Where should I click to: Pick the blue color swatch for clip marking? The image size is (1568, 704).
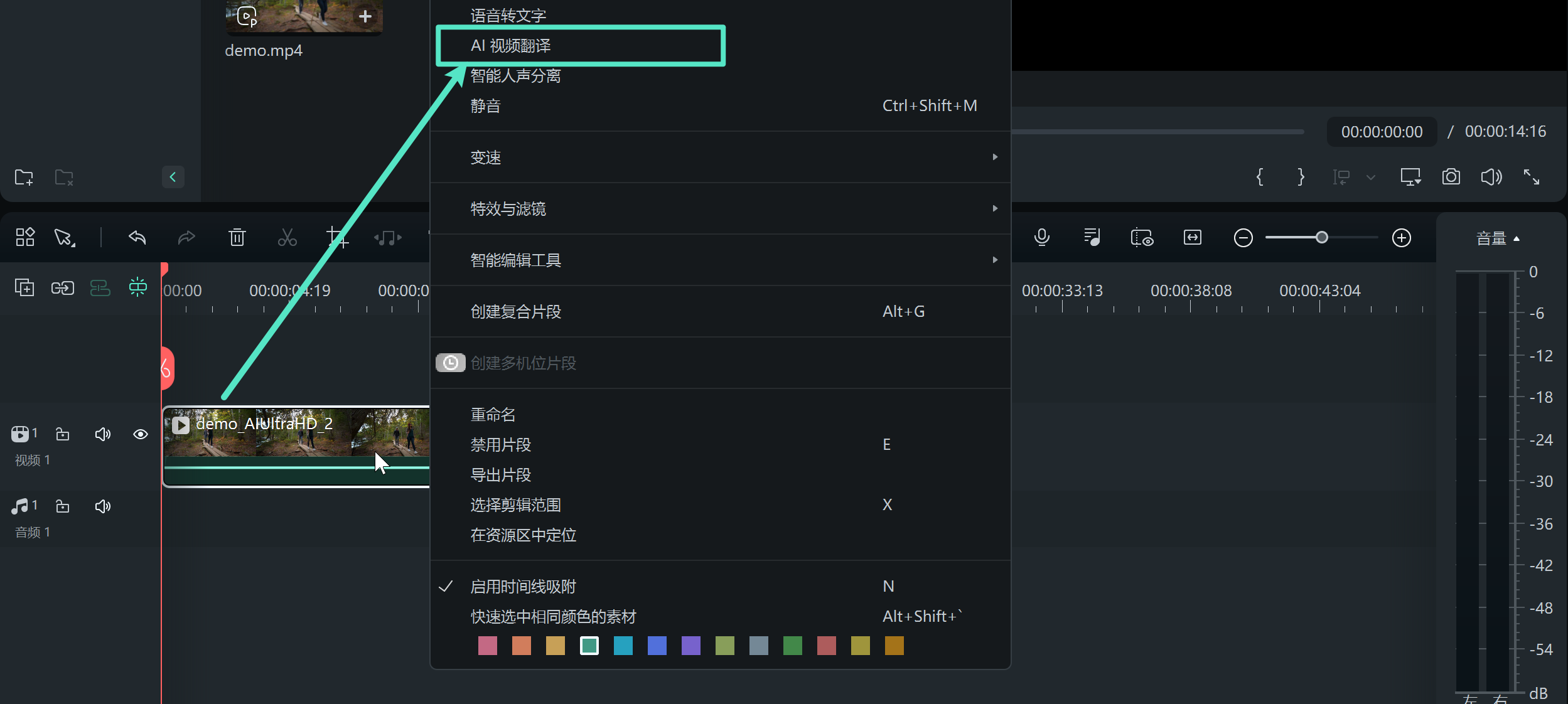coord(656,646)
